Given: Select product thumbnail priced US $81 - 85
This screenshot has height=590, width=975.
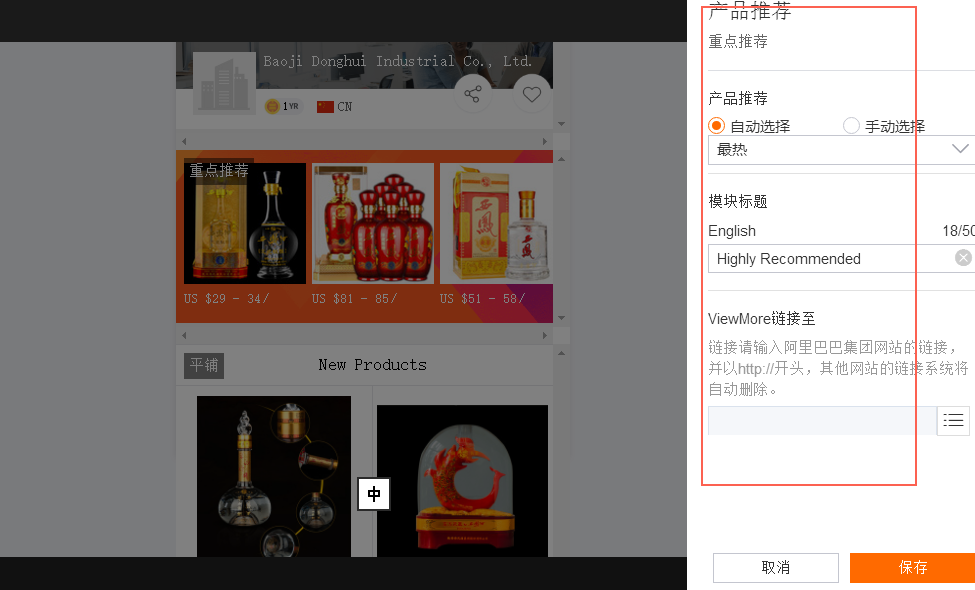Looking at the screenshot, I should point(373,224).
